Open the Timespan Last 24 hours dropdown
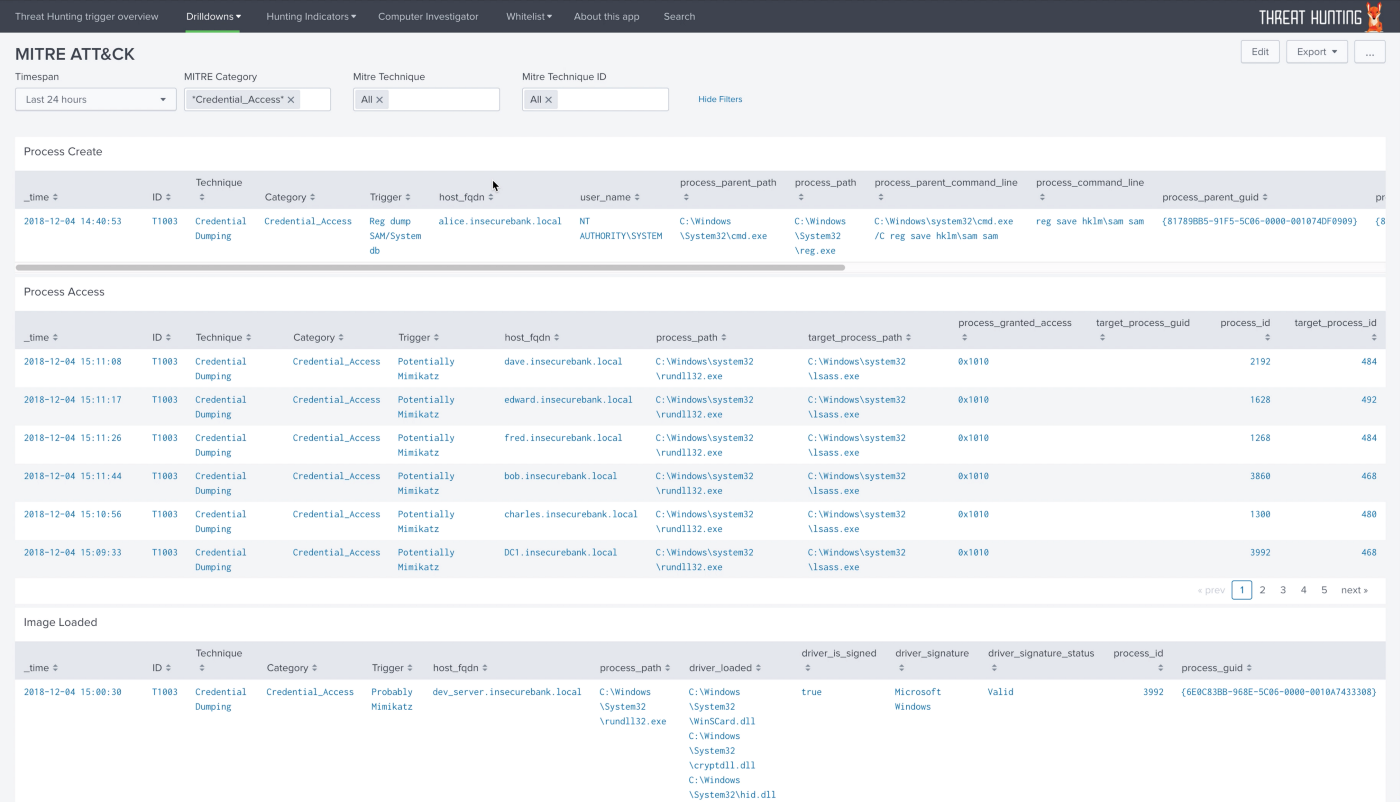1400x802 pixels. 96,100
